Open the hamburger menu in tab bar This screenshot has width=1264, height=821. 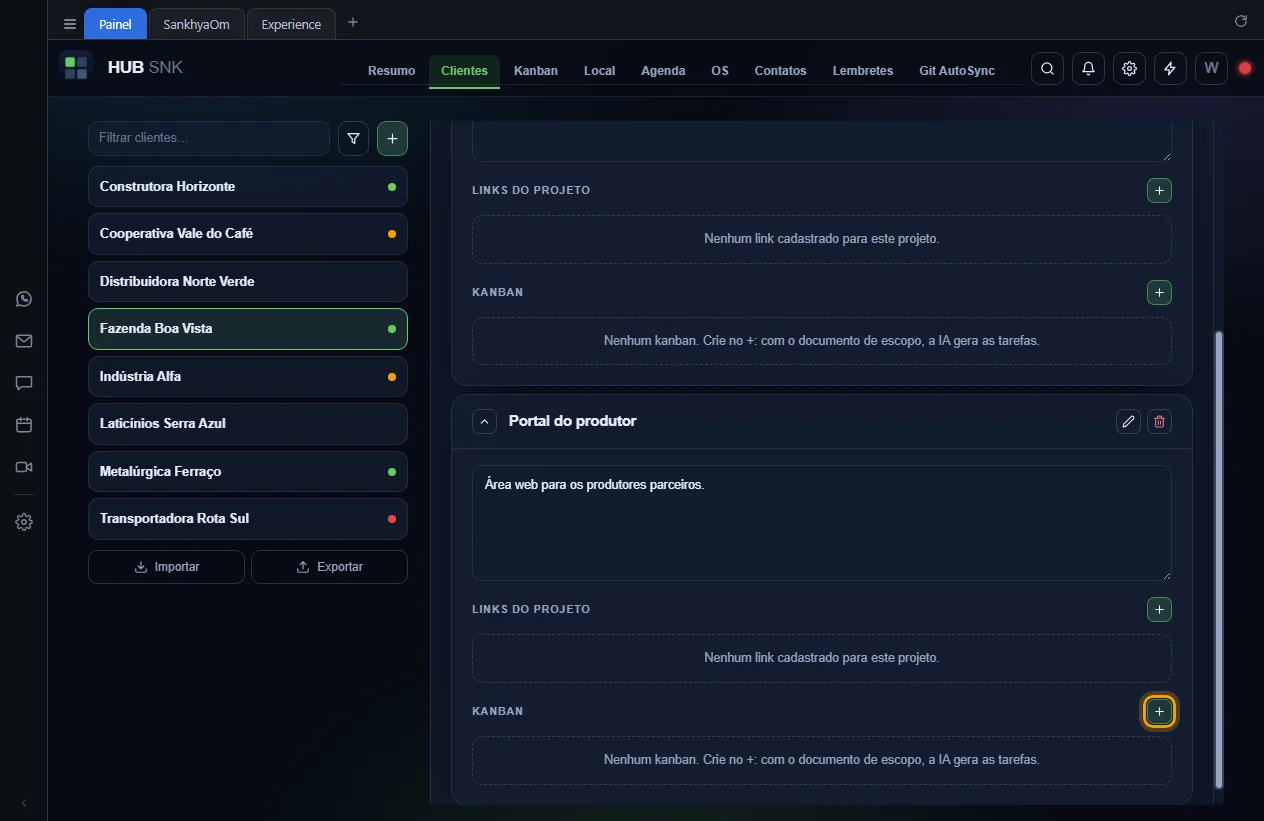pos(69,24)
